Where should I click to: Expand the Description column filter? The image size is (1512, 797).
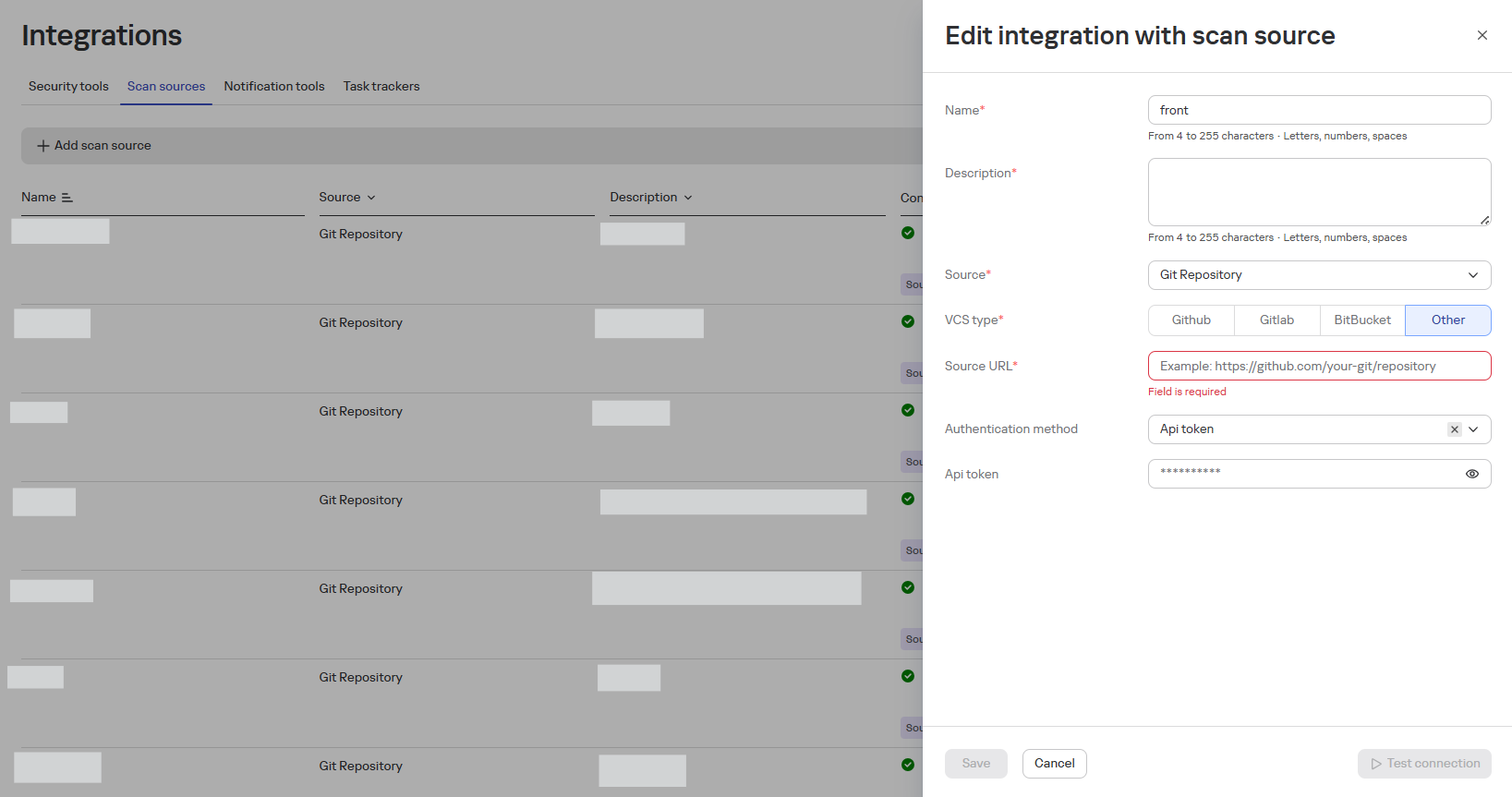pos(688,198)
